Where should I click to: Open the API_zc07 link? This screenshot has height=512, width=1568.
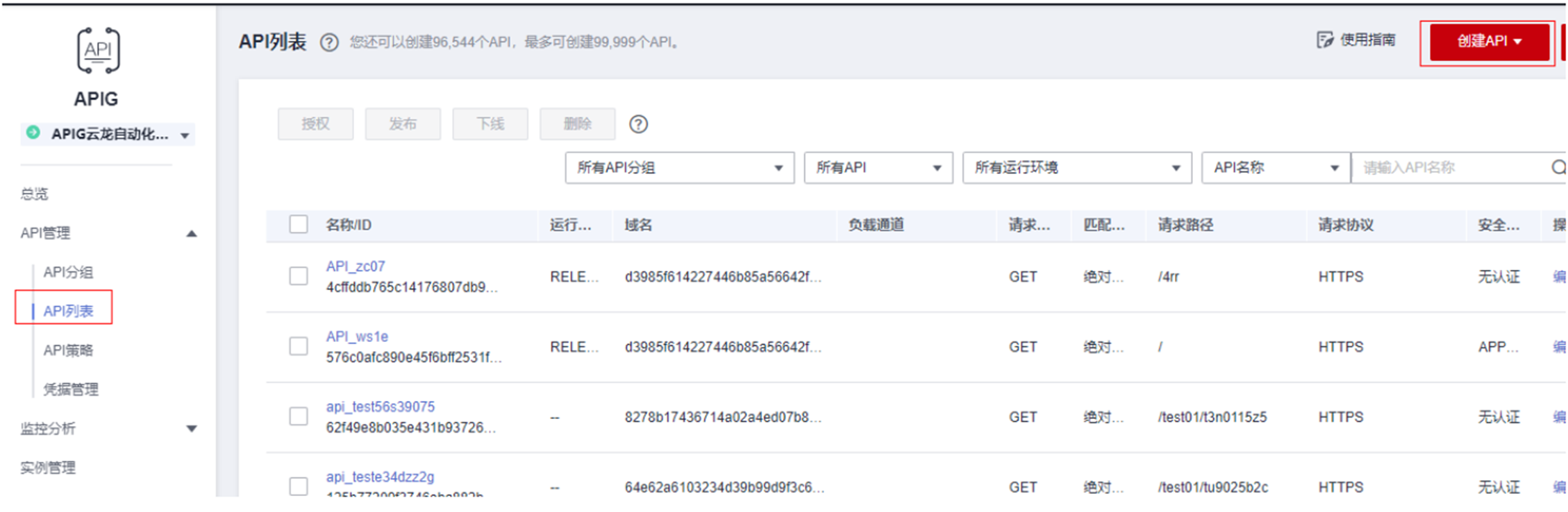[x=356, y=266]
